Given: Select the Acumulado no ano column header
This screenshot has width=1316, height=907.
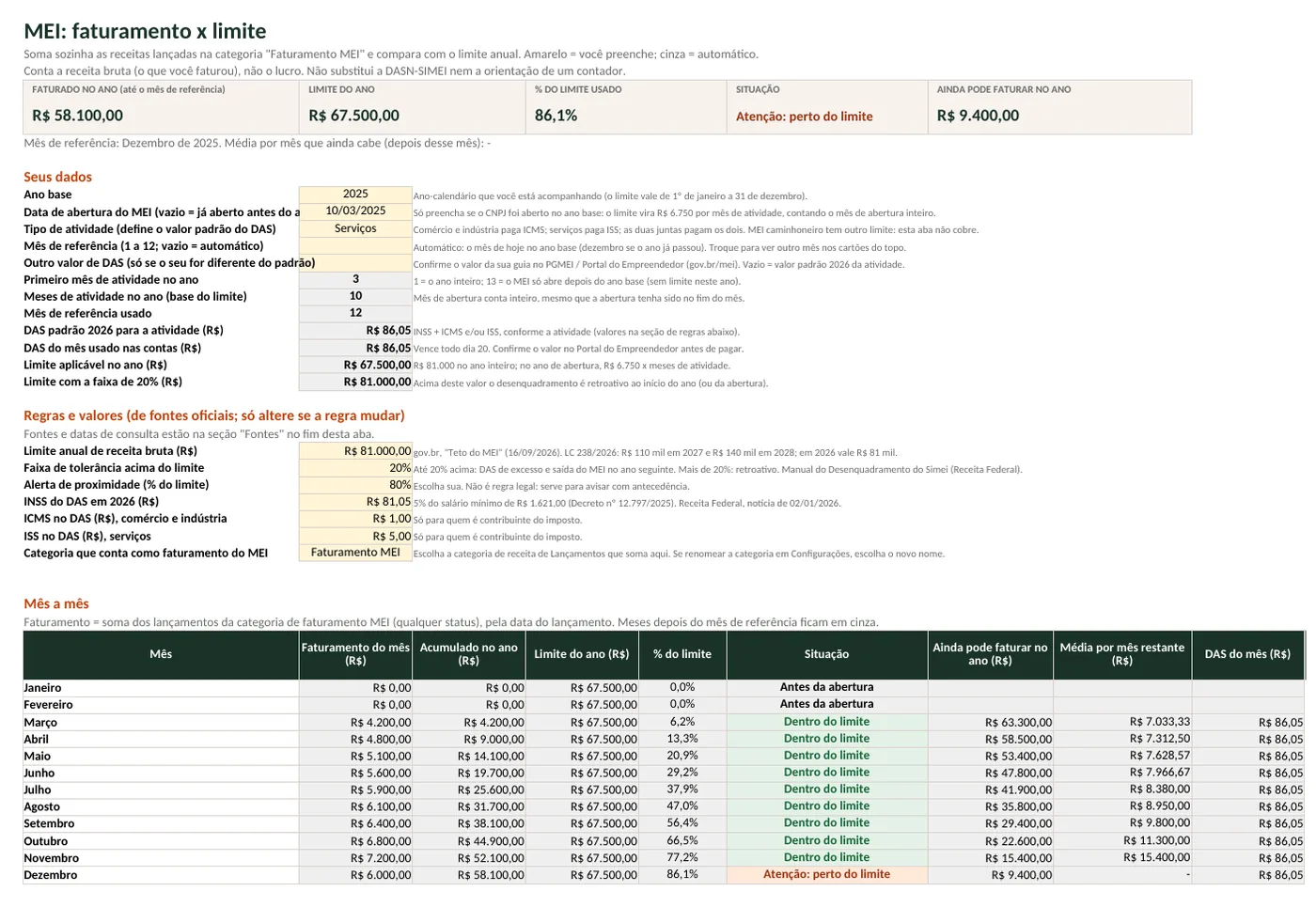Looking at the screenshot, I should (469, 654).
